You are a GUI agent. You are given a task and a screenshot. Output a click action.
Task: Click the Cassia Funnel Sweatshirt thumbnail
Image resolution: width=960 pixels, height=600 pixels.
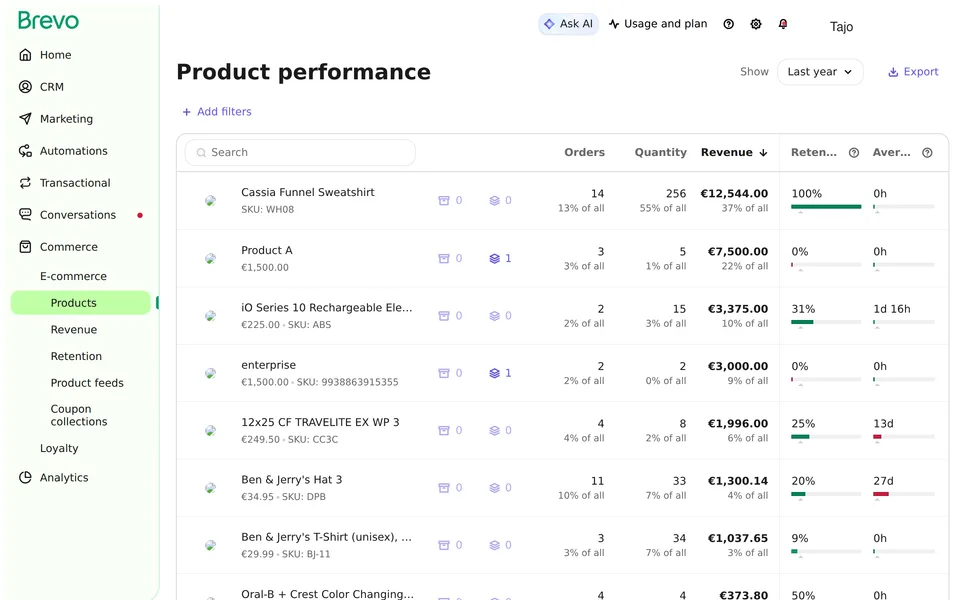(210, 200)
